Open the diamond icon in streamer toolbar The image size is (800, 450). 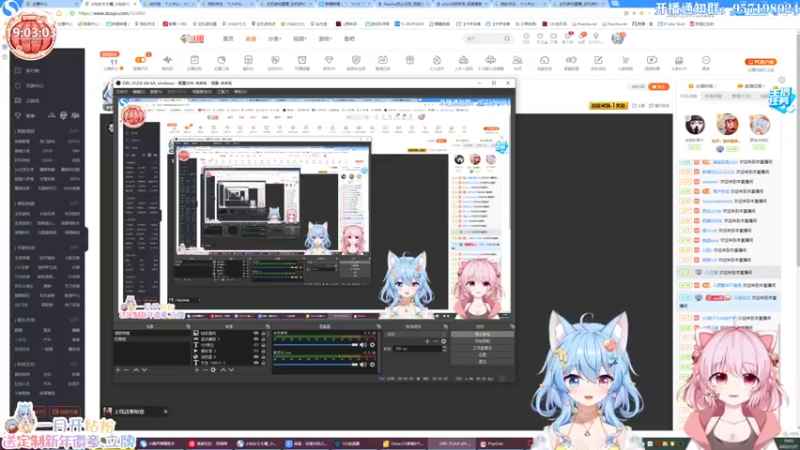[329, 60]
